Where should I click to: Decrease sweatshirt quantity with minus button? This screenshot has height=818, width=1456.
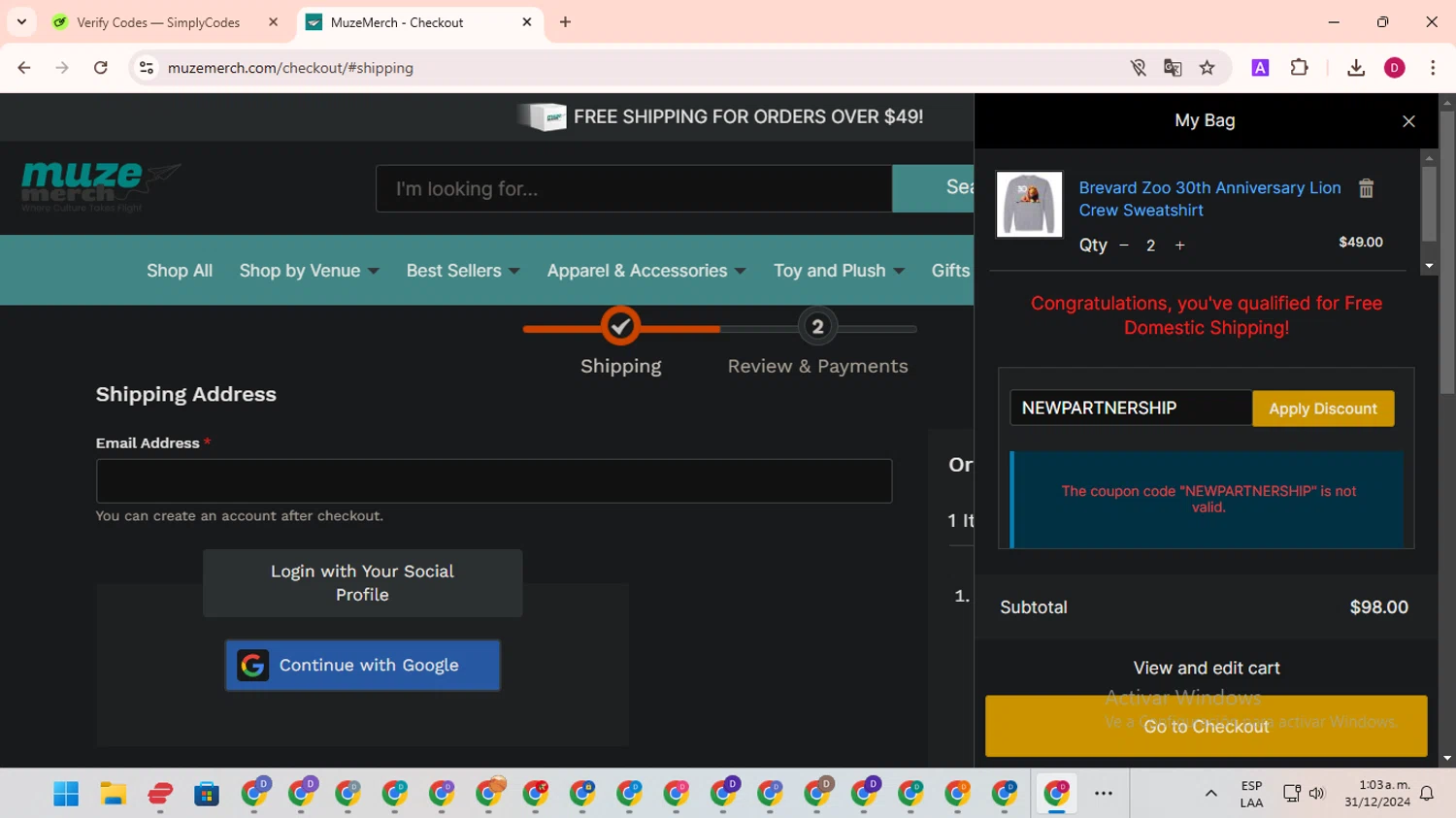click(x=1124, y=245)
